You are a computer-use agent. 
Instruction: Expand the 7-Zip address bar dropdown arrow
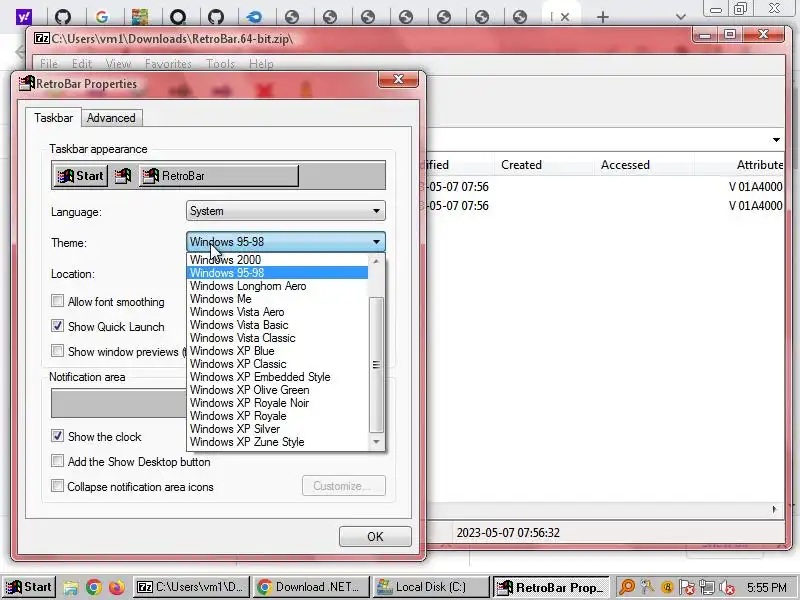coord(776,140)
